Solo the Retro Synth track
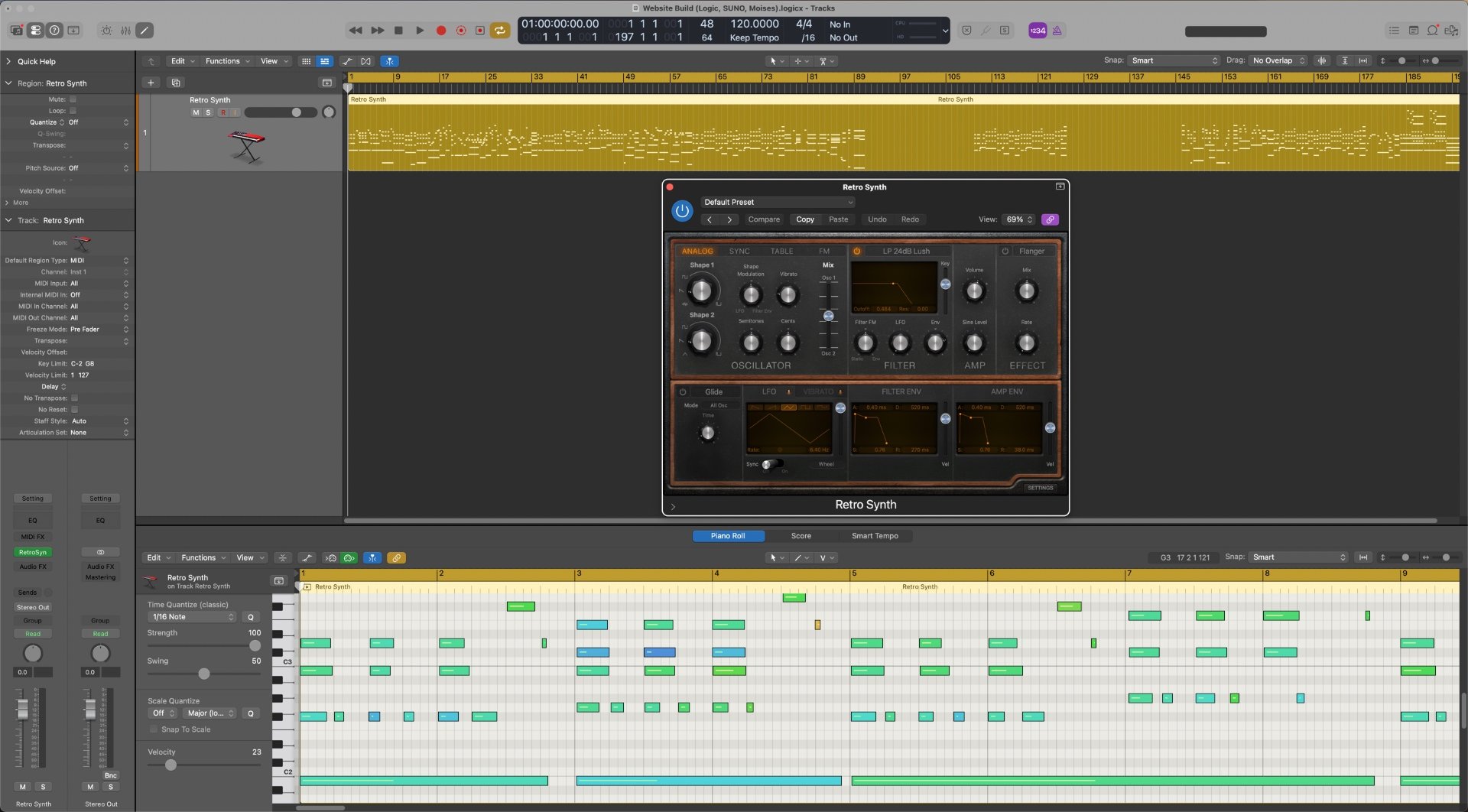1468x812 pixels. click(x=208, y=112)
